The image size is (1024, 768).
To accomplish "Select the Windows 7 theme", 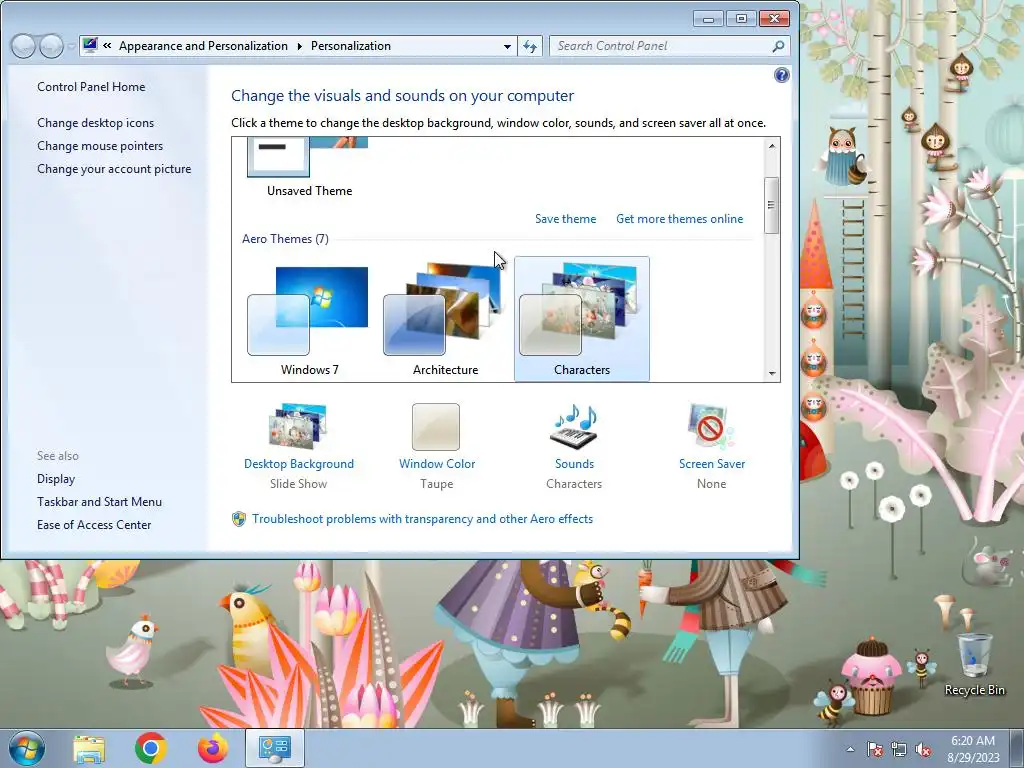I will coord(309,321).
